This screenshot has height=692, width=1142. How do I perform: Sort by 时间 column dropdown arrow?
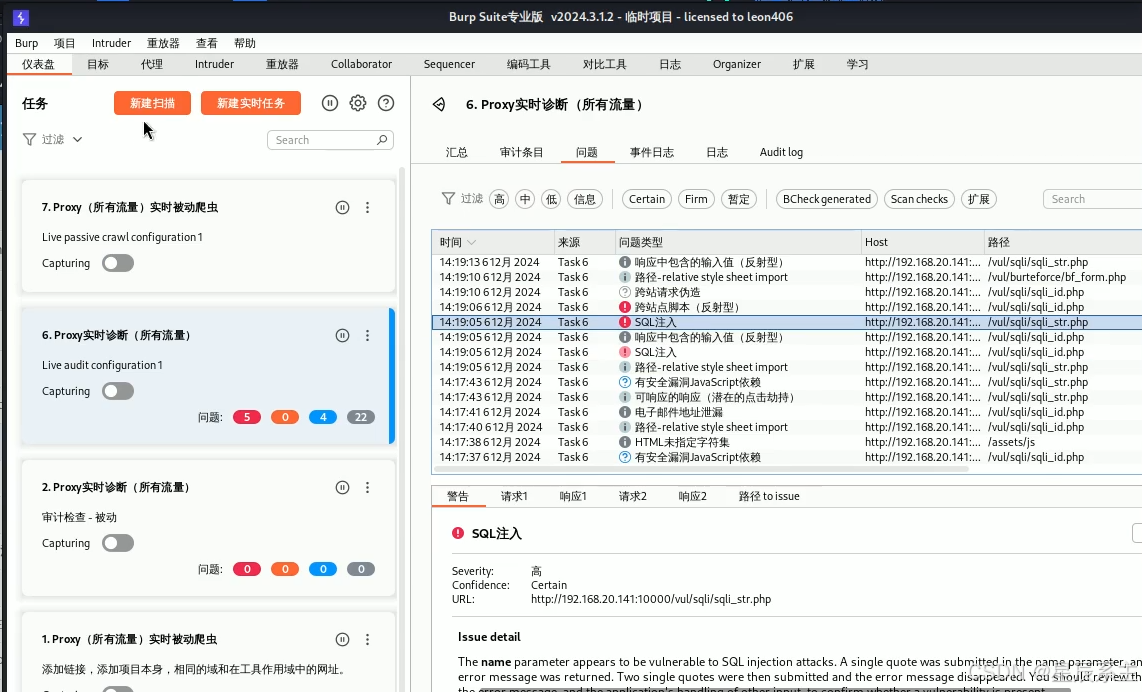point(471,242)
